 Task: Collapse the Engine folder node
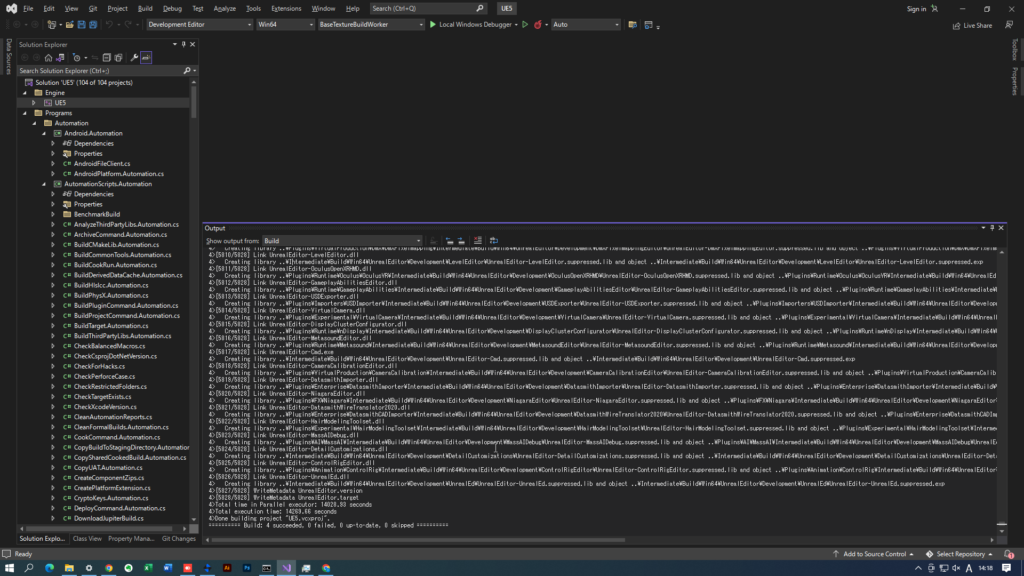click(25, 93)
